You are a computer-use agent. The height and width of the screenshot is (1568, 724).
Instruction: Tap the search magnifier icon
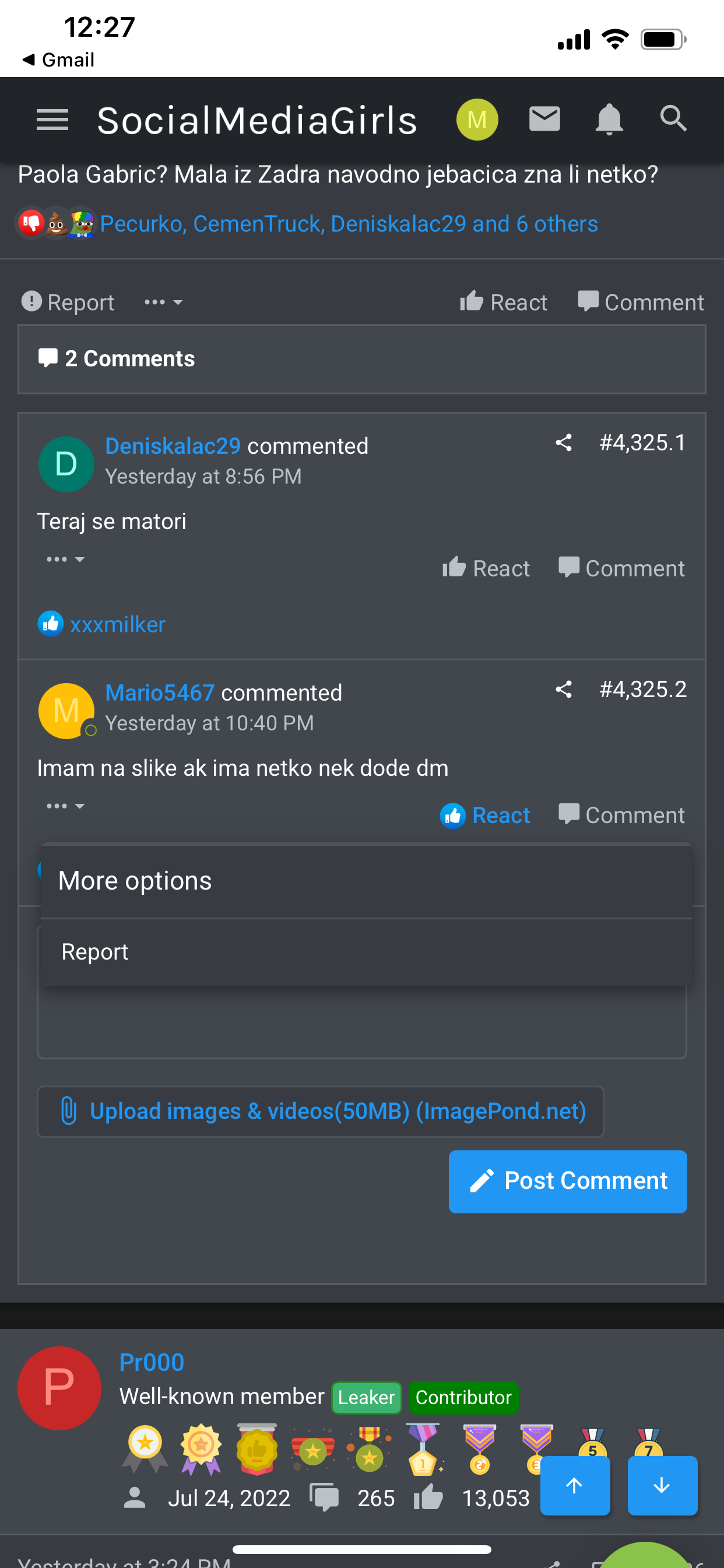click(673, 120)
